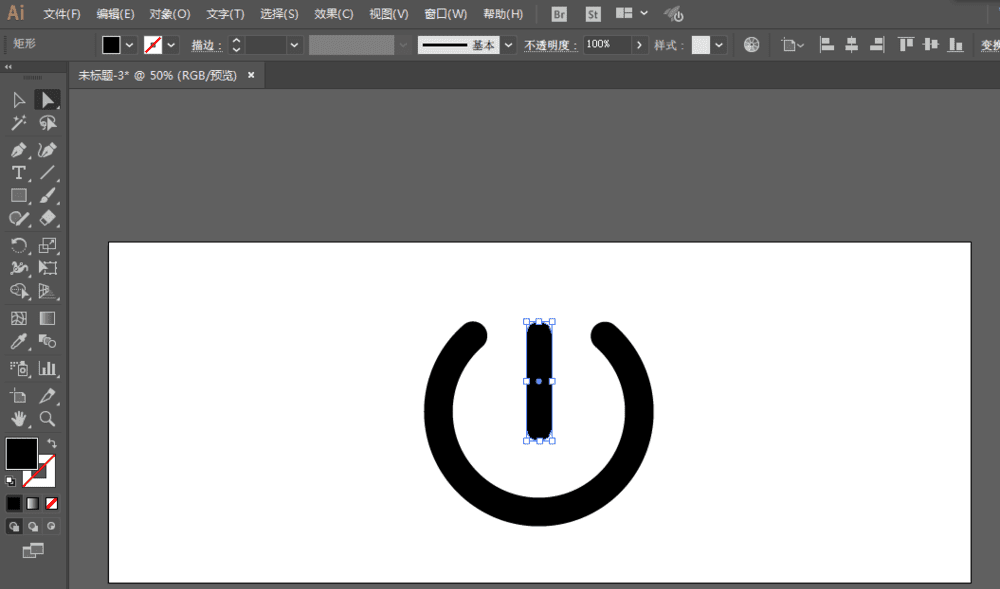The height and width of the screenshot is (589, 1000).
Task: Select the Lasso tool
Action: point(47,123)
